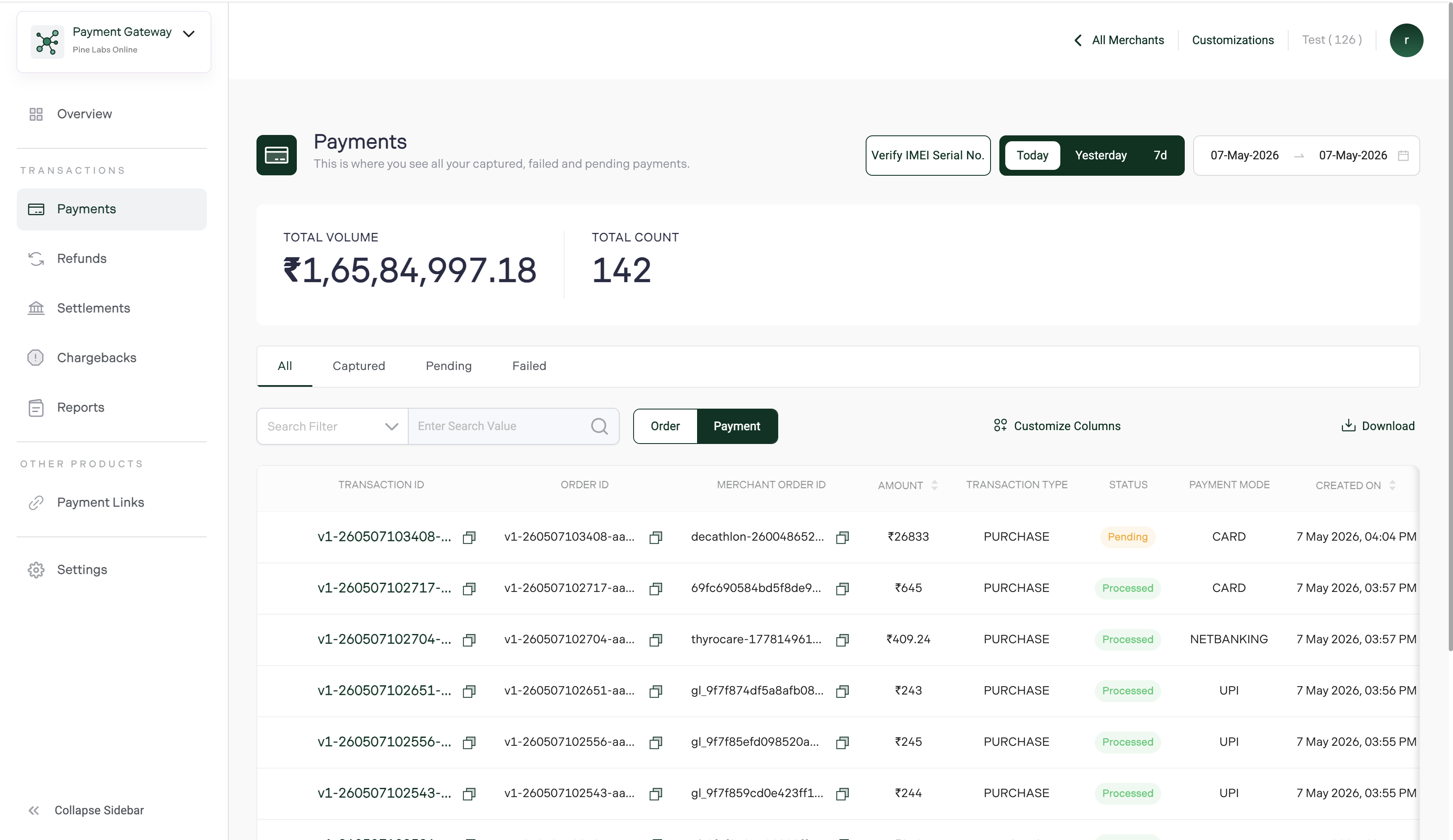Click the end date field 07-May-2026
Viewport: 1453px width, 840px height.
[1353, 155]
